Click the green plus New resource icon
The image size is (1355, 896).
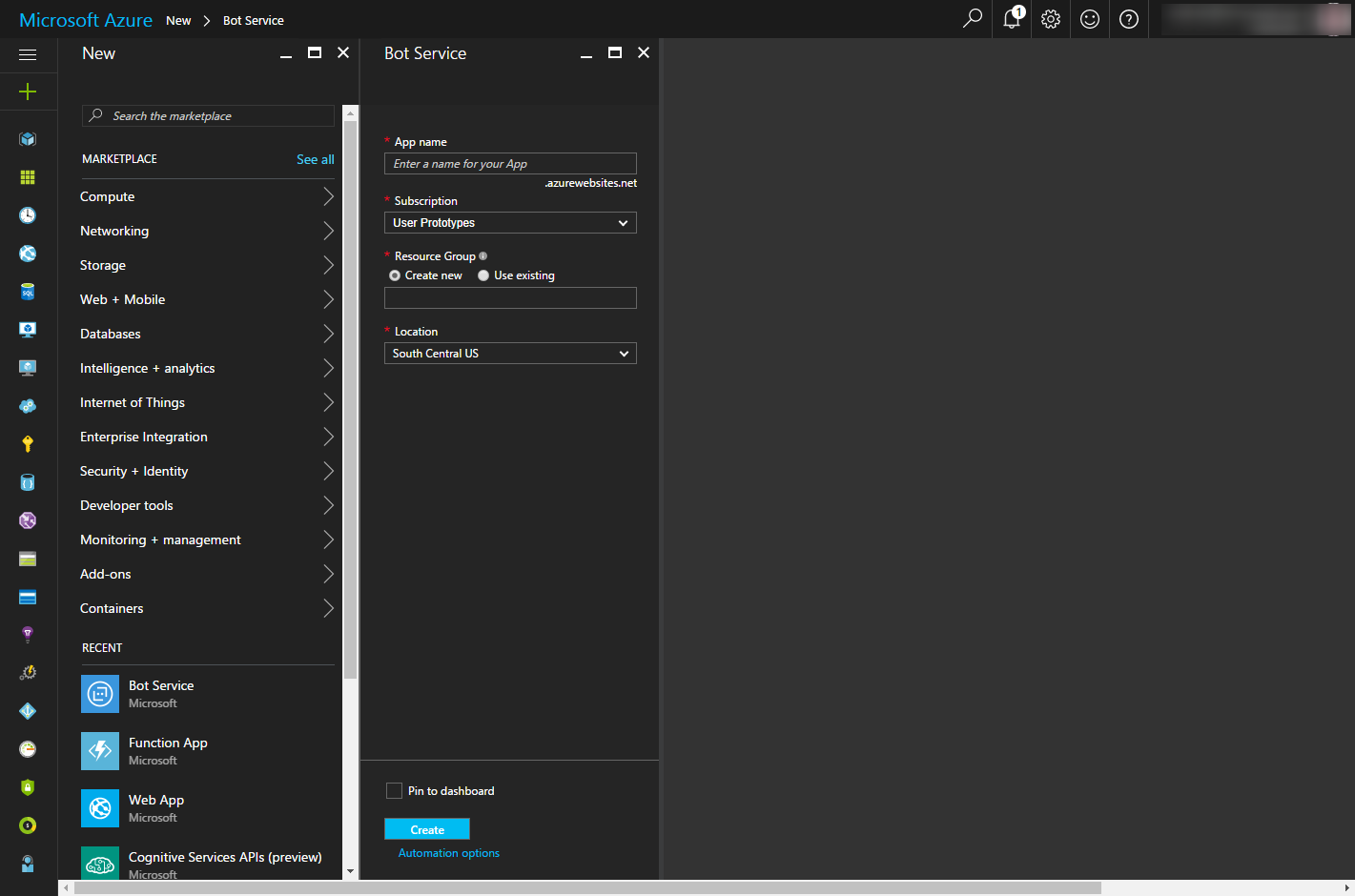pyautogui.click(x=28, y=92)
